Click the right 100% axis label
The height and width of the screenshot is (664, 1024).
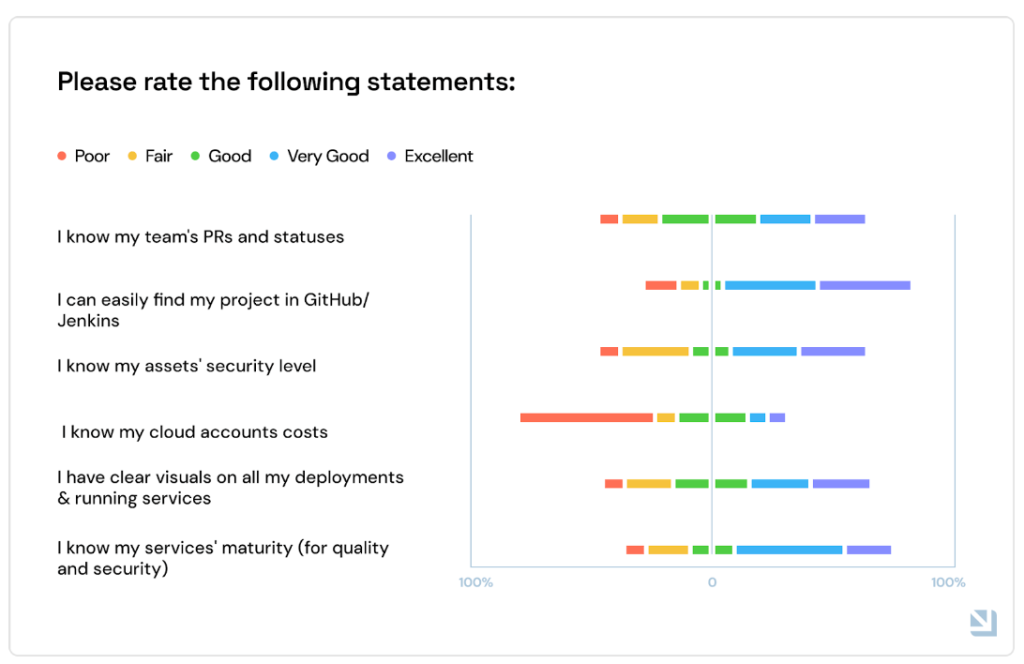948,582
